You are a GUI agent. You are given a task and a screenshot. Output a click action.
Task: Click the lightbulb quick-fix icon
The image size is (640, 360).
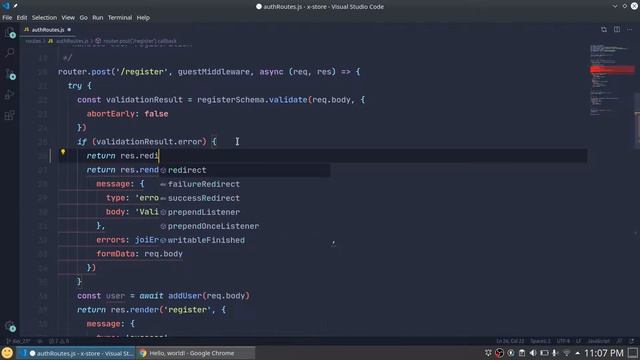[x=63, y=152]
